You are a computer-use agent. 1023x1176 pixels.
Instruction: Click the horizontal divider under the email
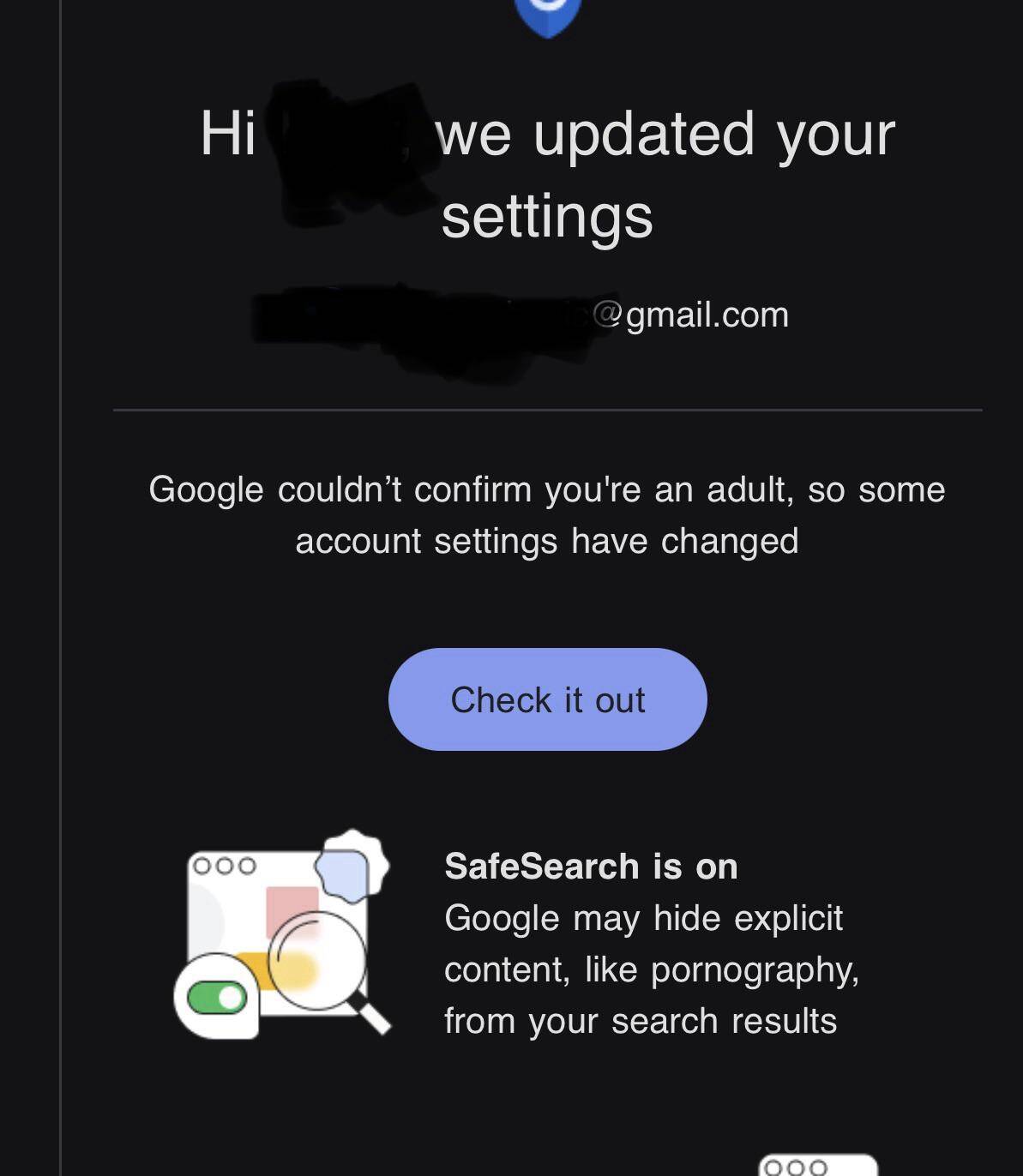click(x=547, y=411)
